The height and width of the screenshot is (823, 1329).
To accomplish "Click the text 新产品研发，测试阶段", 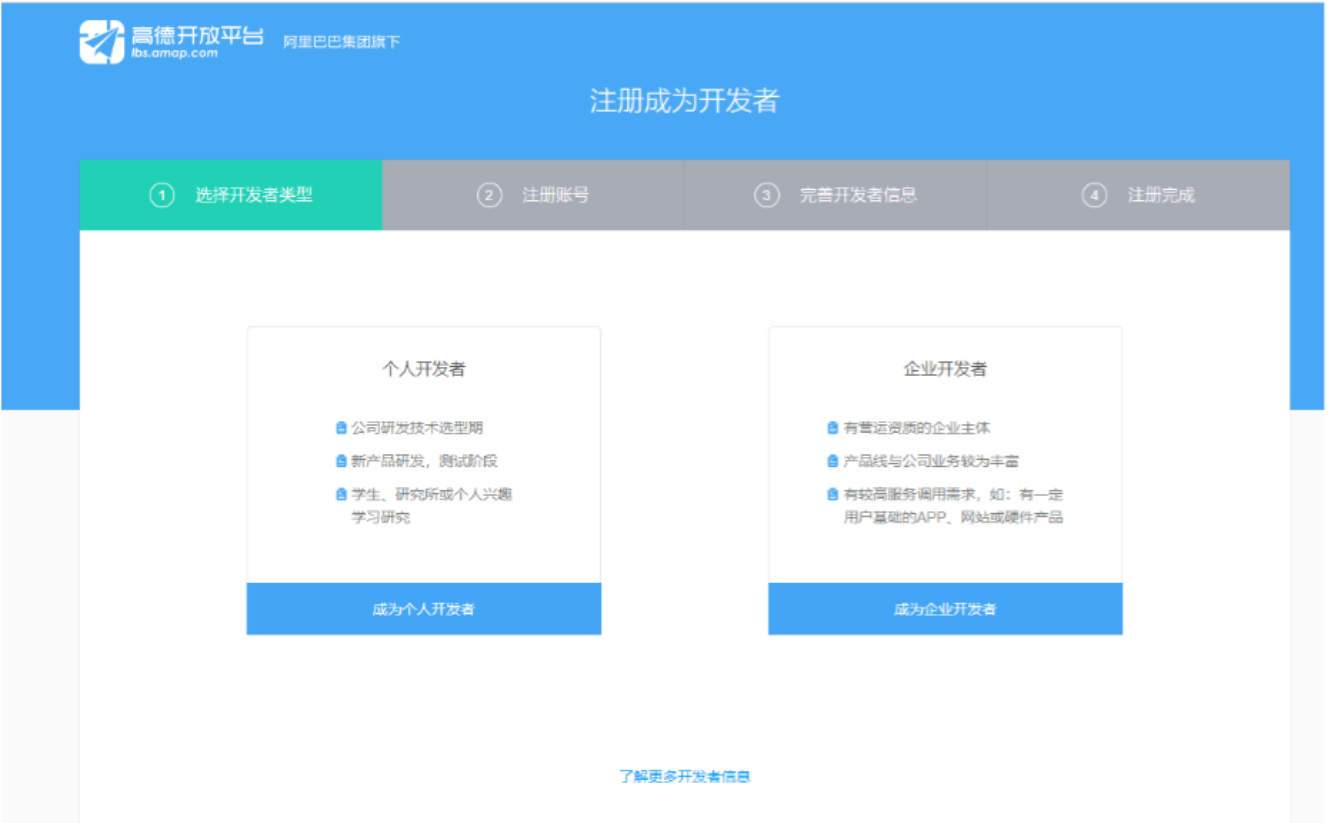I will coord(424,461).
